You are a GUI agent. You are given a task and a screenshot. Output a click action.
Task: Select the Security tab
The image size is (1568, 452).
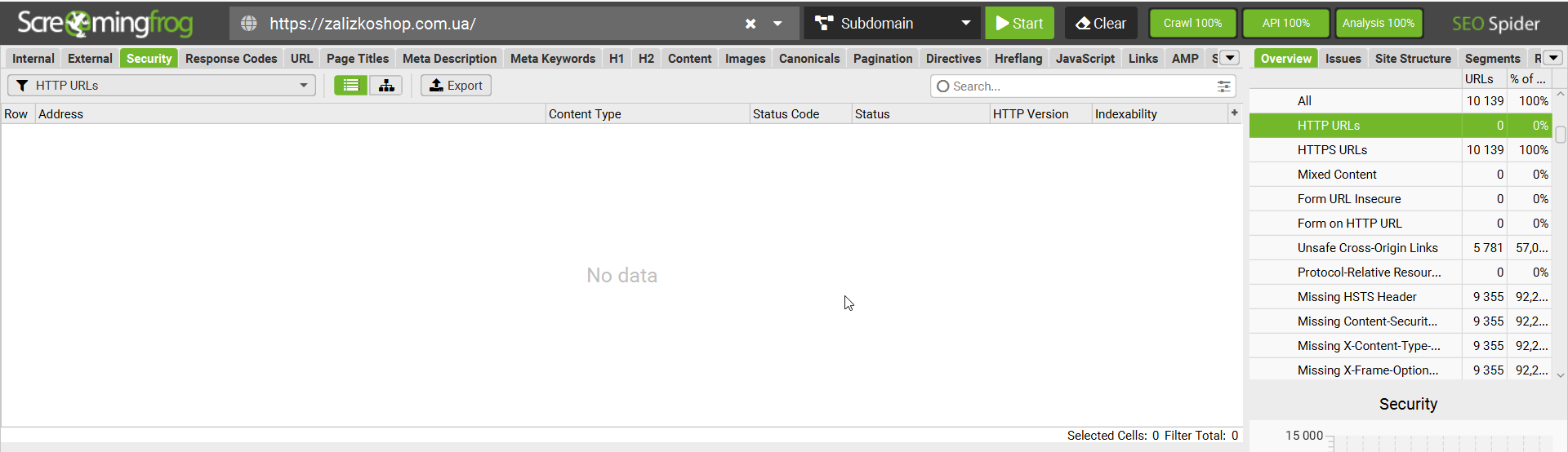[149, 58]
